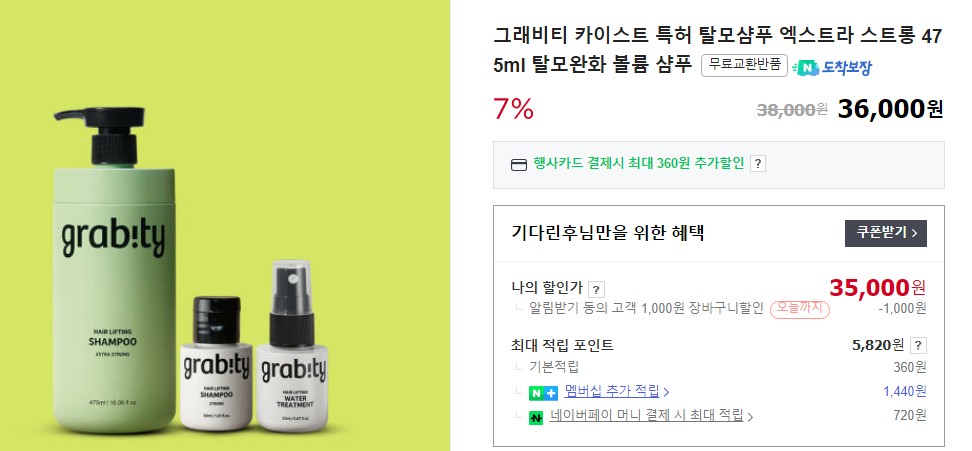Click the 도착보장 N delivery badge
Screen dimensions: 972x451
[833, 68]
